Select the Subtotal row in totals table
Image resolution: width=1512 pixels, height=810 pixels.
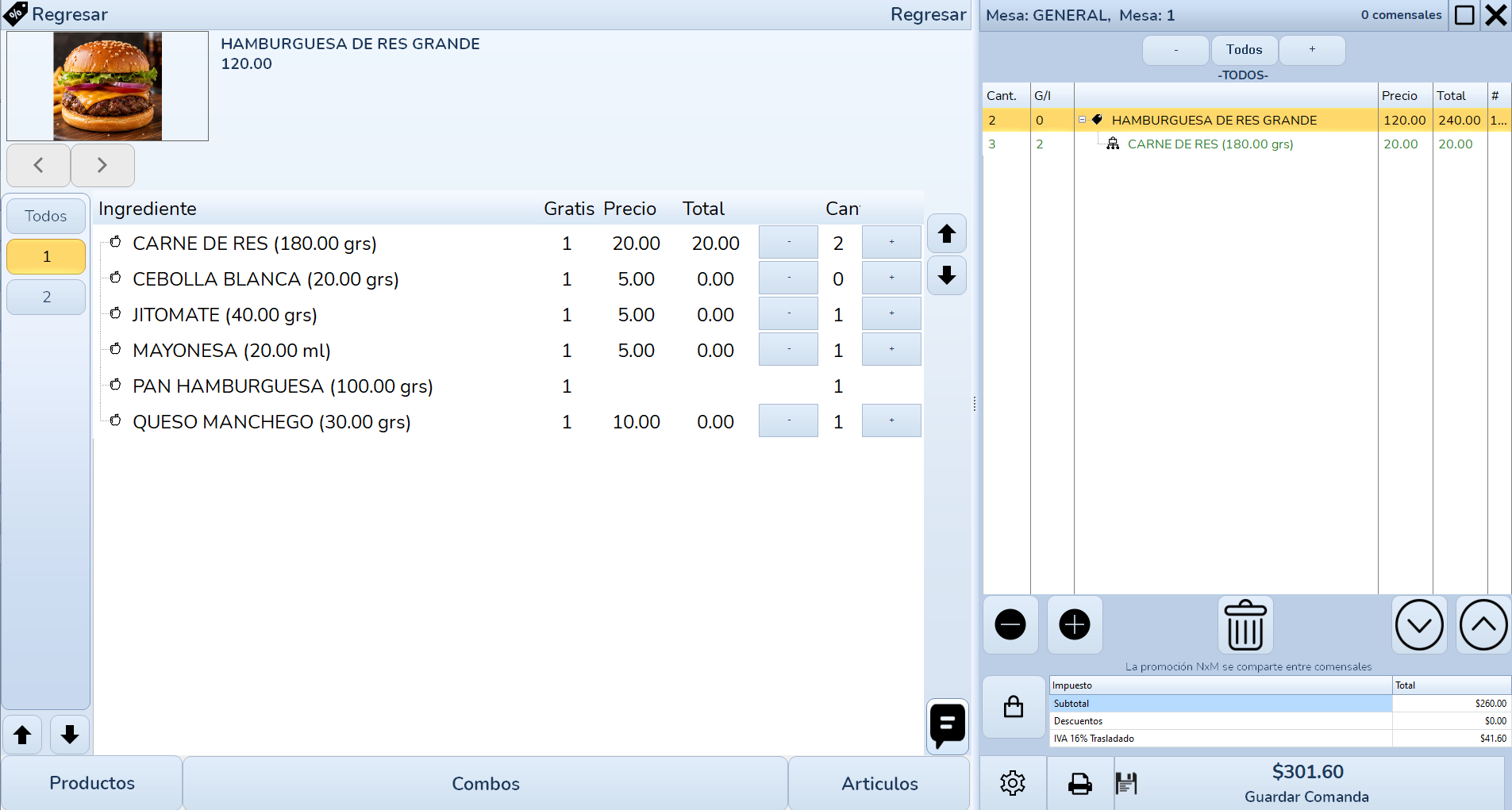pos(1279,704)
